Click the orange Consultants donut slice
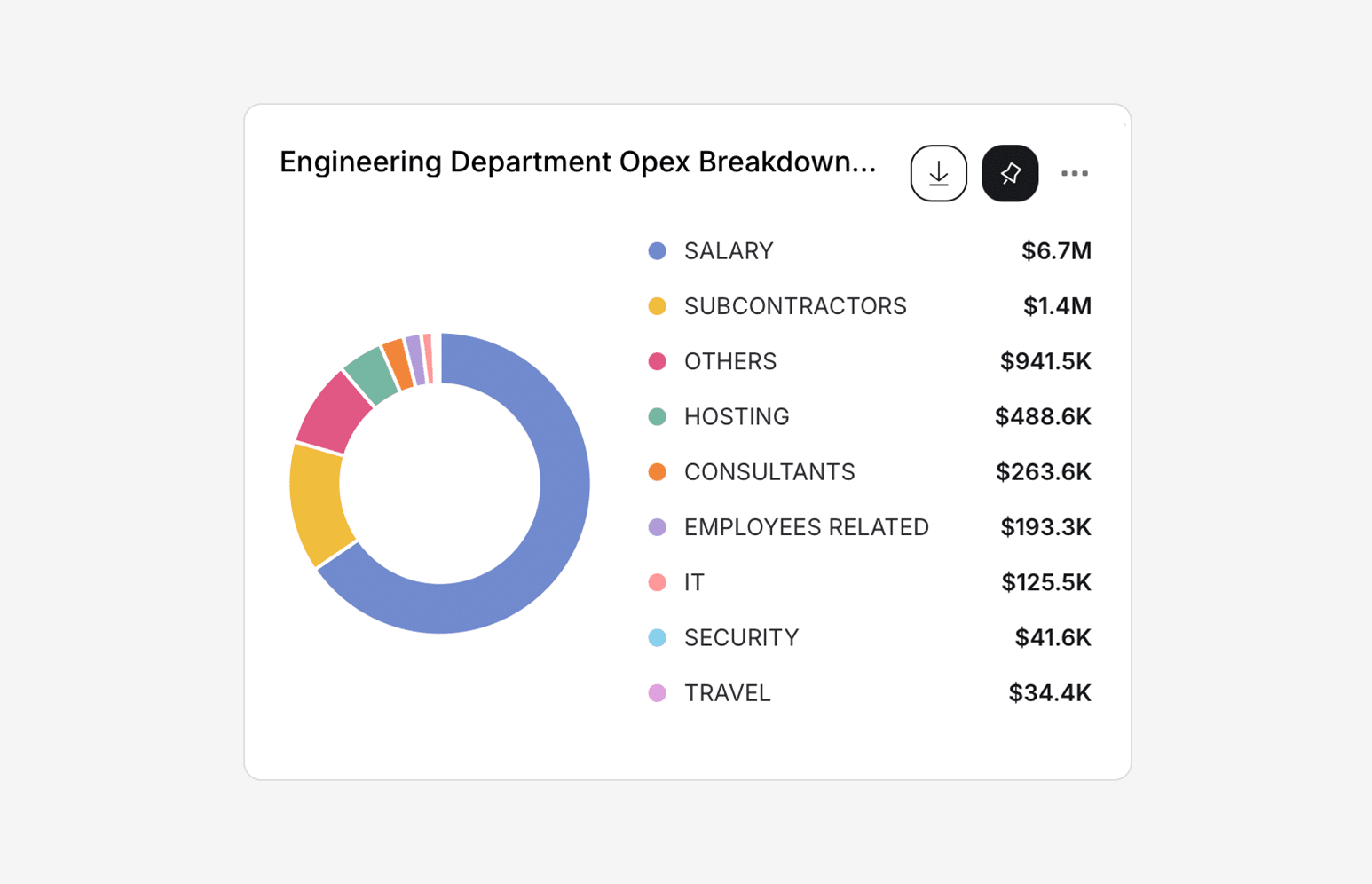The image size is (1372, 884). click(x=398, y=363)
